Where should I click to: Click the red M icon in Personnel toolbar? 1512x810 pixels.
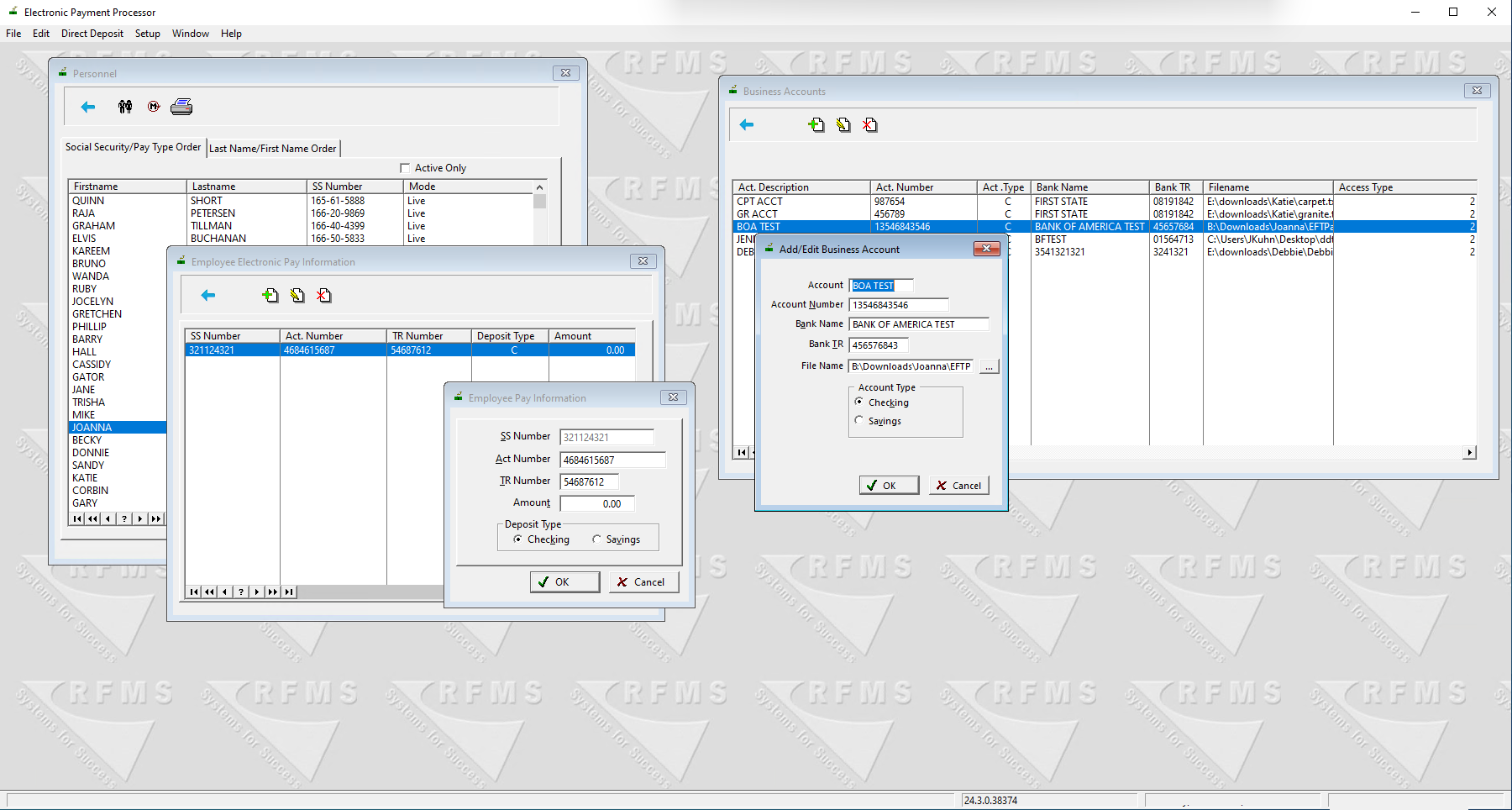(x=154, y=106)
